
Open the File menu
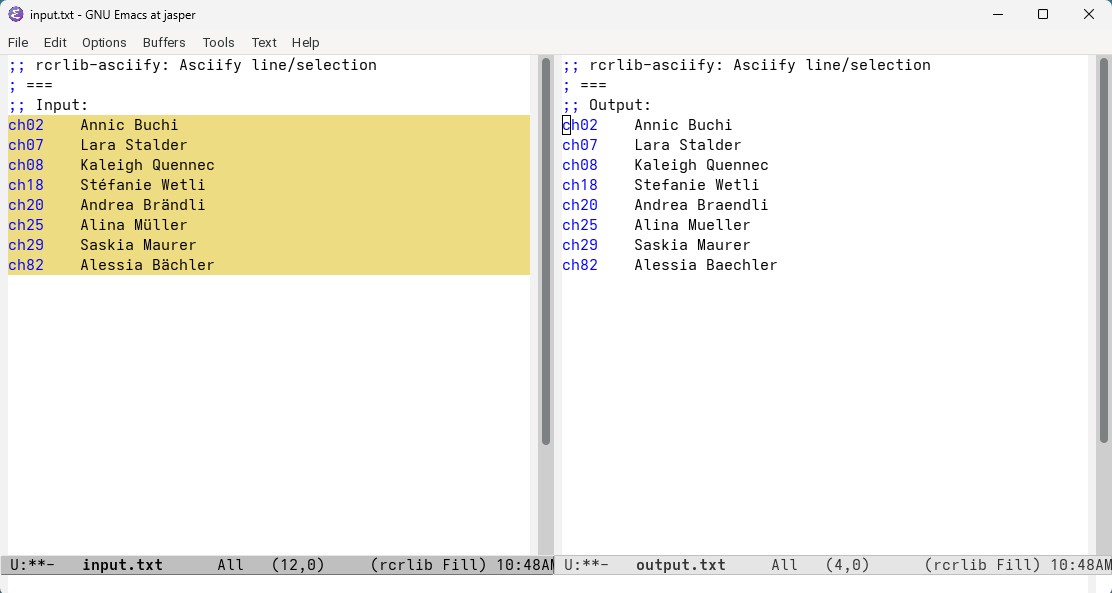18,43
